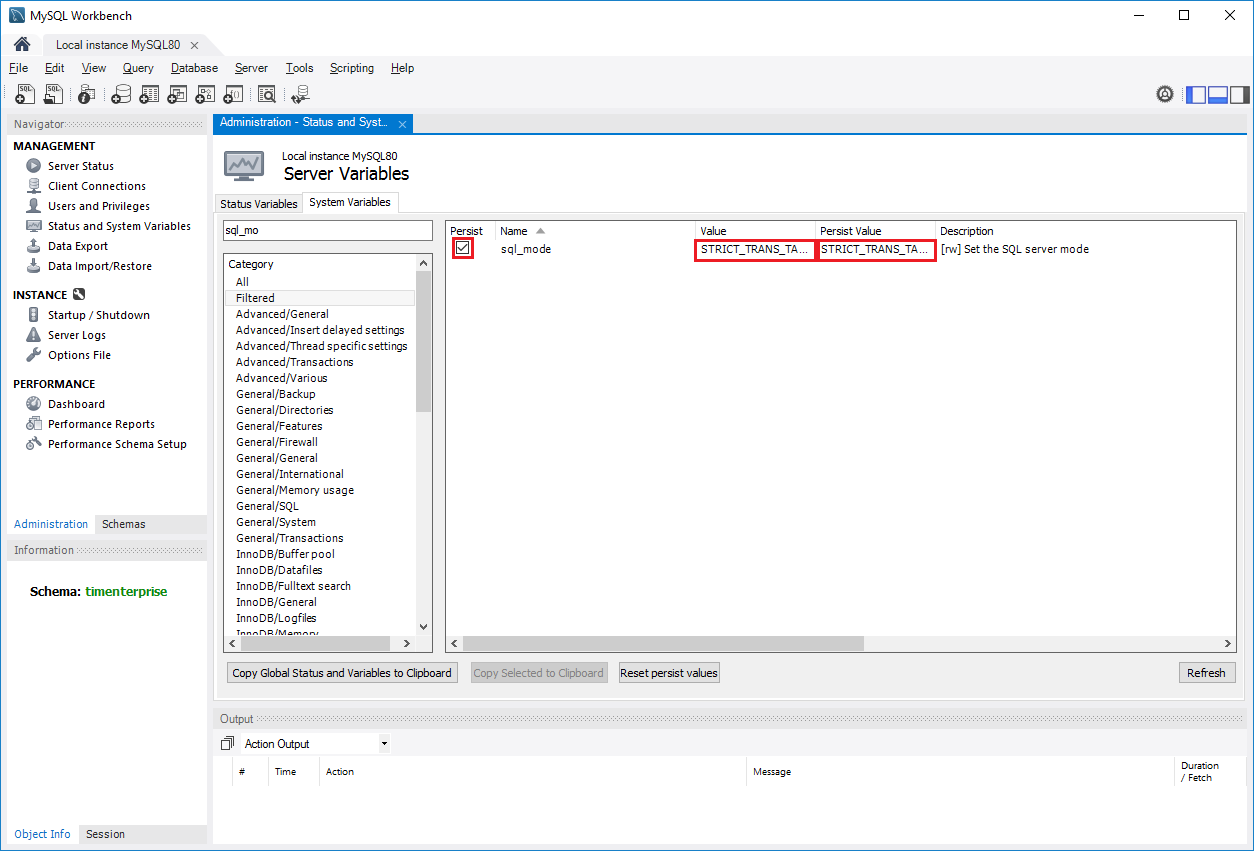
Task: Close the Administration Status tab
Action: click(x=402, y=124)
